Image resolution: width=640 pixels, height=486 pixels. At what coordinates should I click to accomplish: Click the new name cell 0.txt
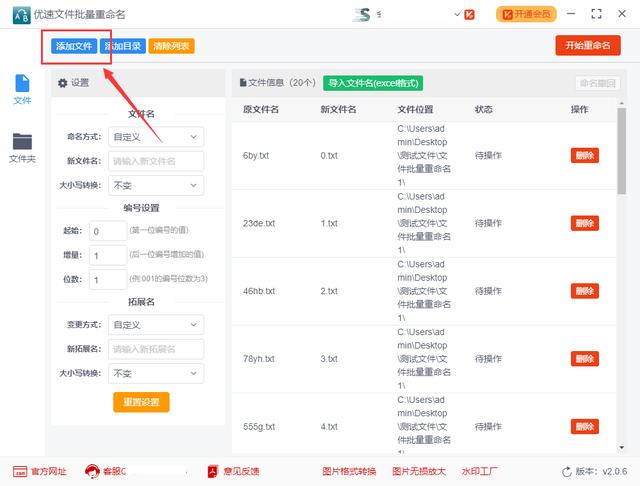(329, 155)
